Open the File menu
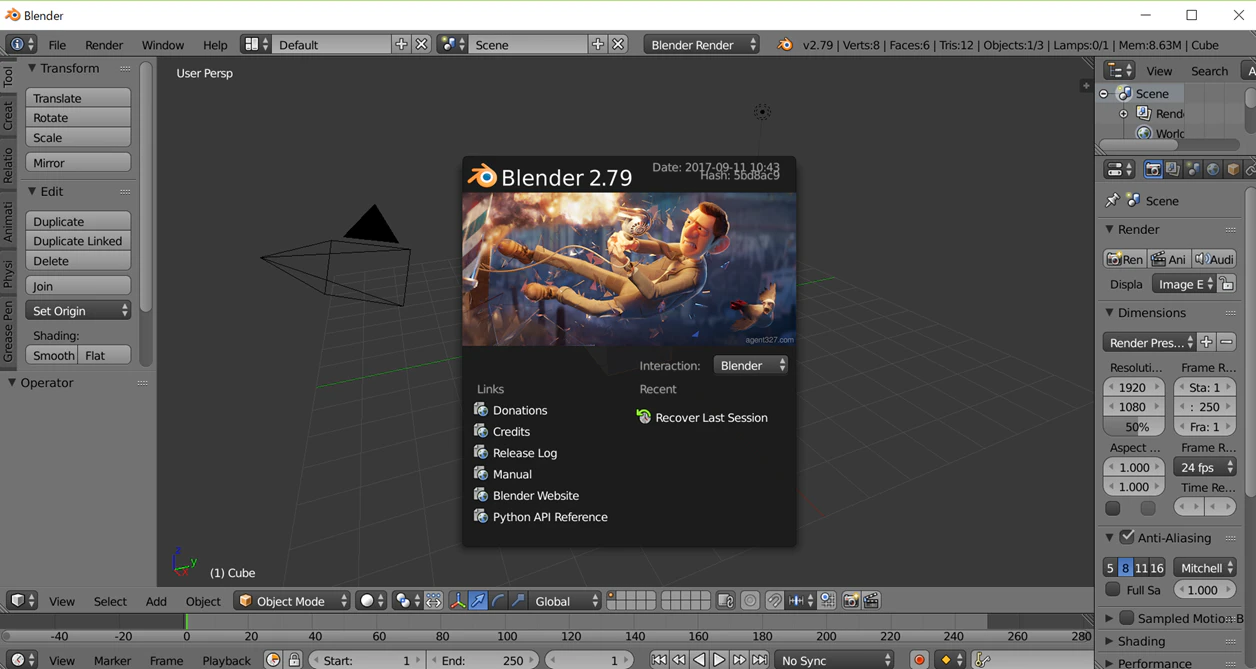This screenshot has height=669, width=1256. 57,45
